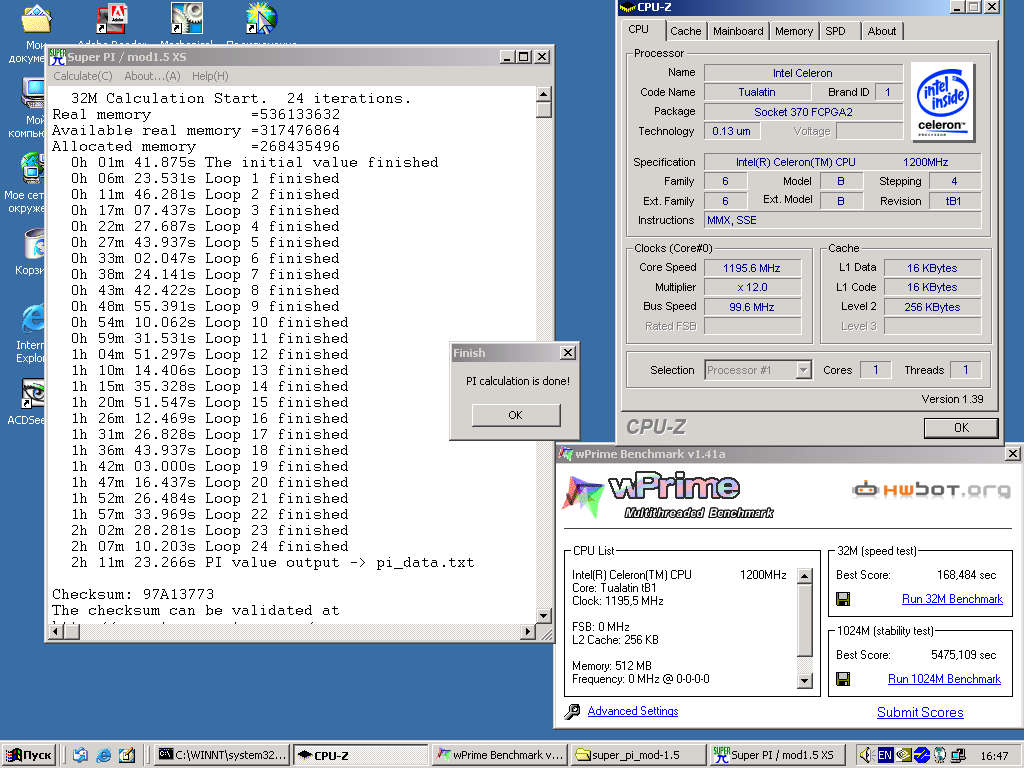Viewport: 1024px width, 768px height.
Task: Click the CPU-Z title bar icon
Action: point(628,7)
